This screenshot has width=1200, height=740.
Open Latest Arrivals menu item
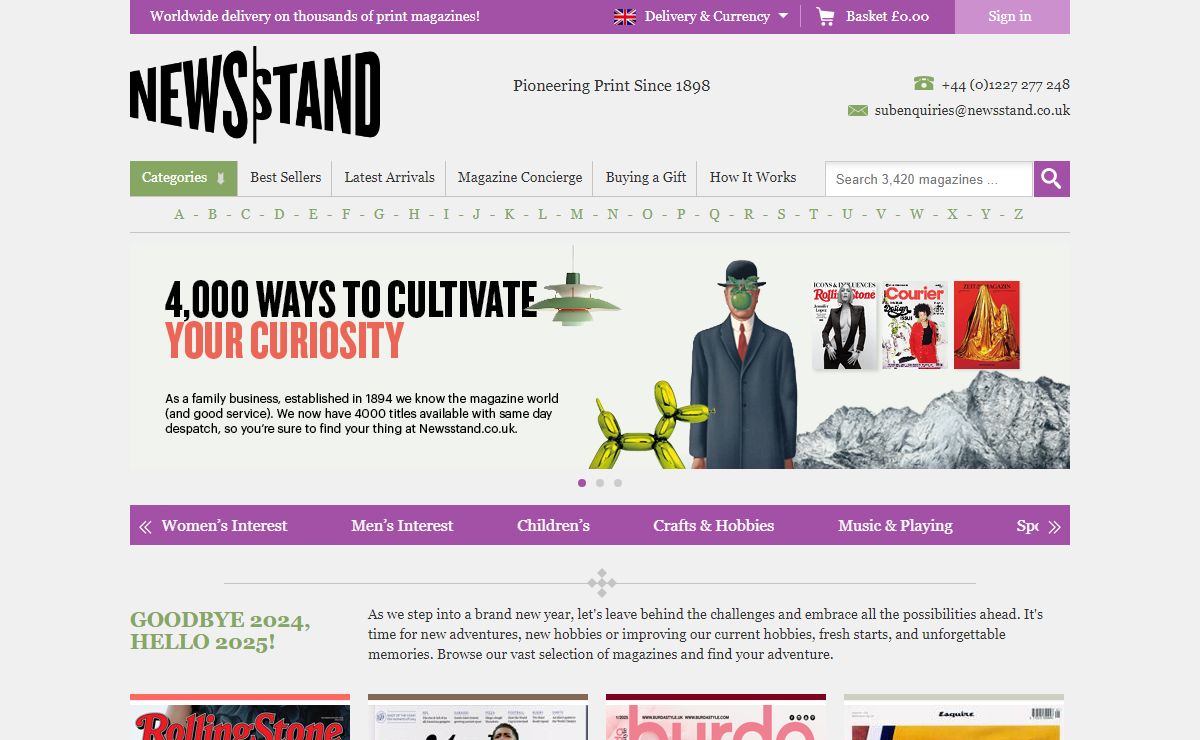point(389,177)
